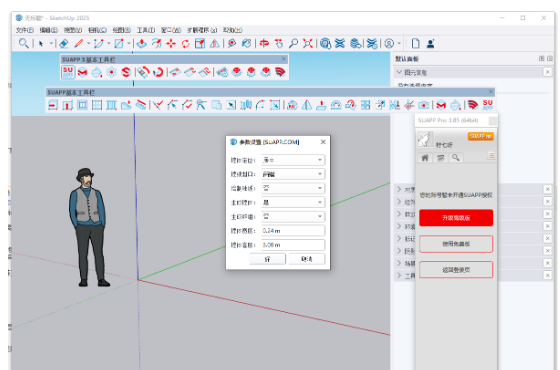Image resolution: width=560 pixels, height=370 pixels.
Task: Click the red M icon in SUAPP 3 toolbar
Action: tap(82, 72)
